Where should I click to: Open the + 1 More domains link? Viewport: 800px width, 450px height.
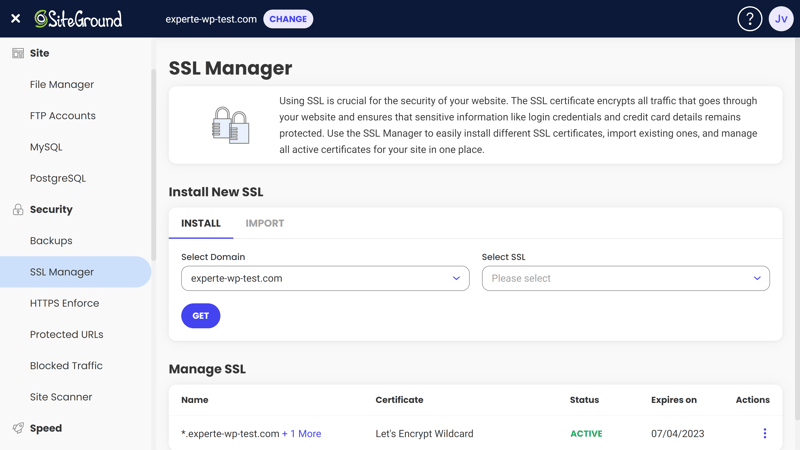tap(302, 434)
